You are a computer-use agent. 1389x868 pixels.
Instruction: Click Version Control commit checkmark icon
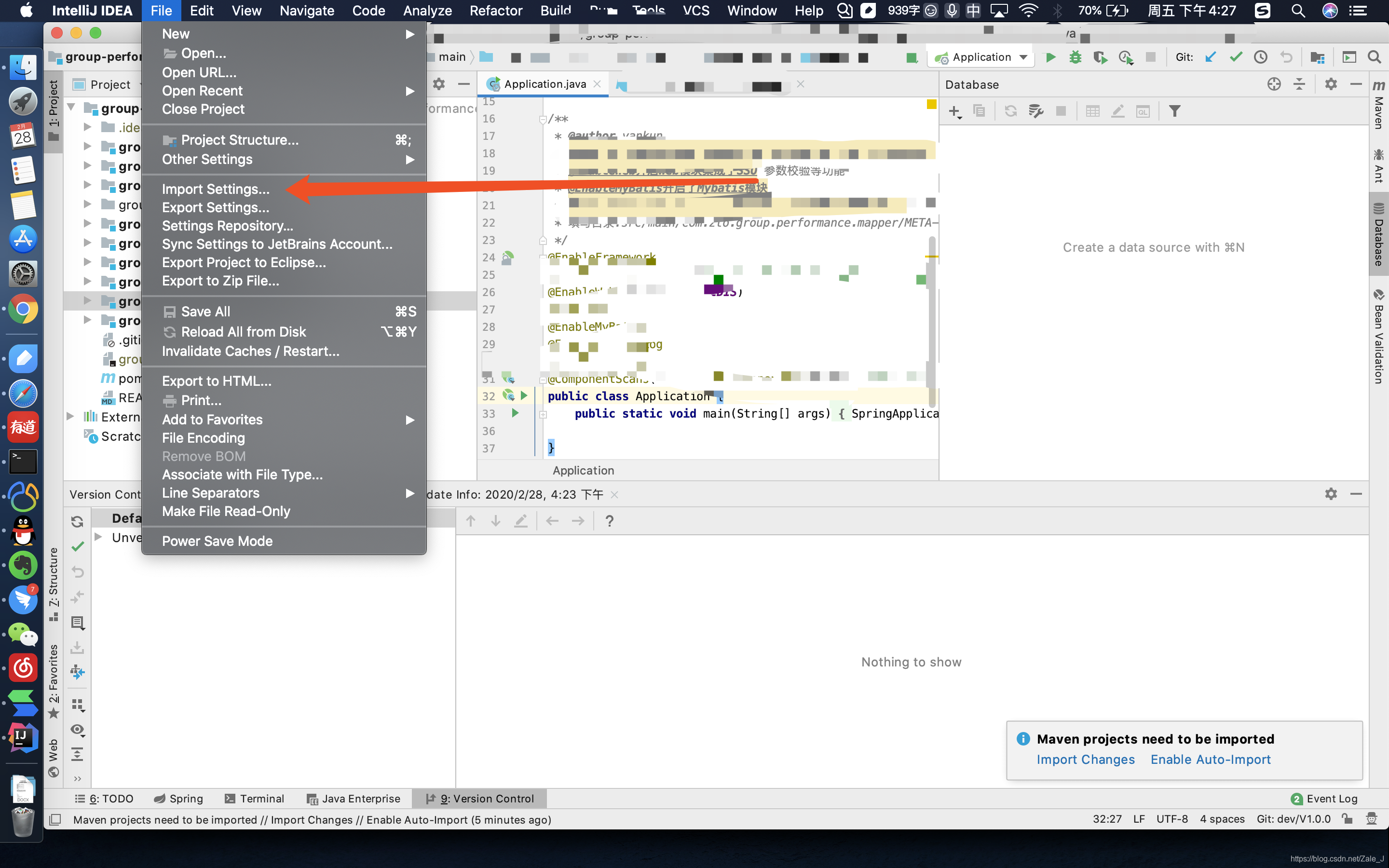pyautogui.click(x=77, y=547)
